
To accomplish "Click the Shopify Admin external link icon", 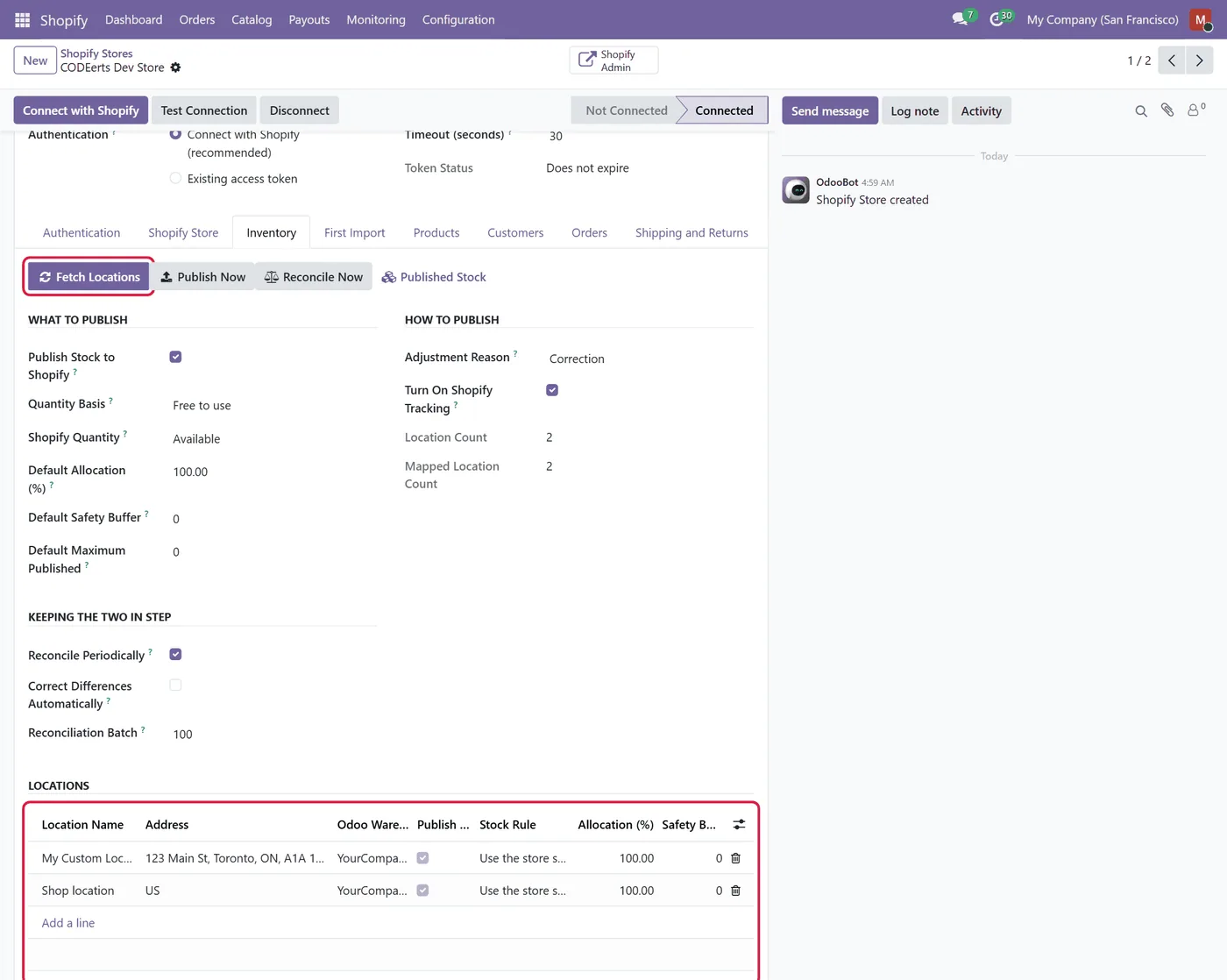I will pyautogui.click(x=587, y=60).
